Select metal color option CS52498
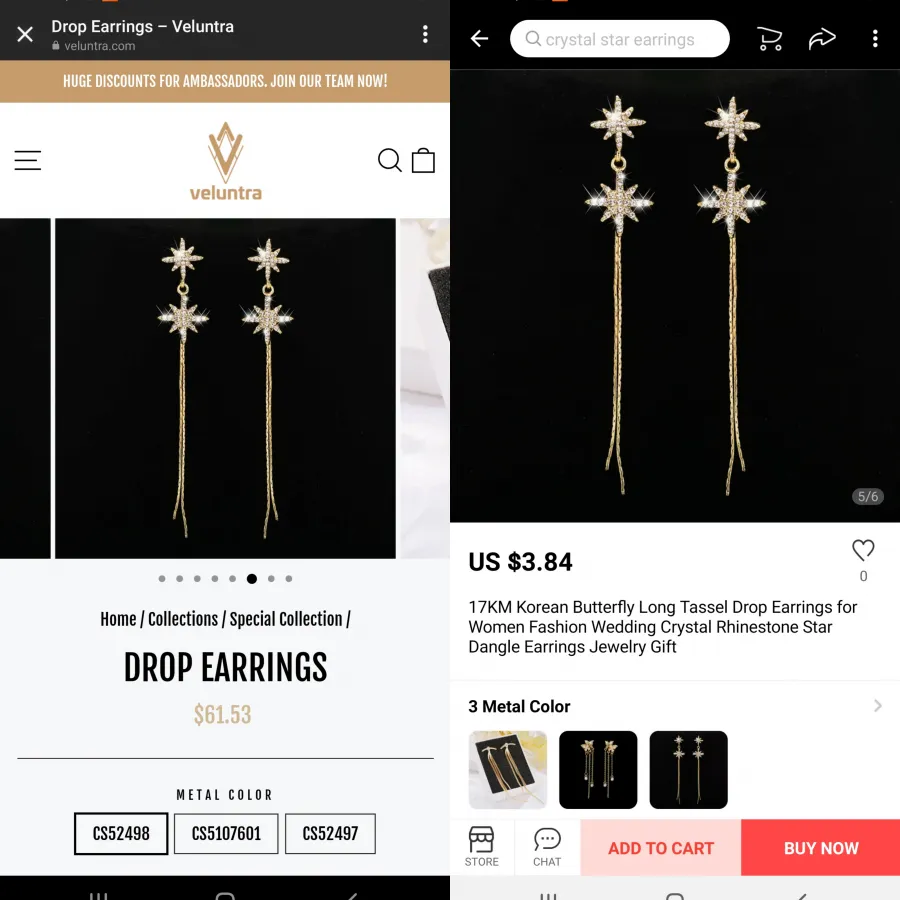The width and height of the screenshot is (900, 900). (121, 833)
